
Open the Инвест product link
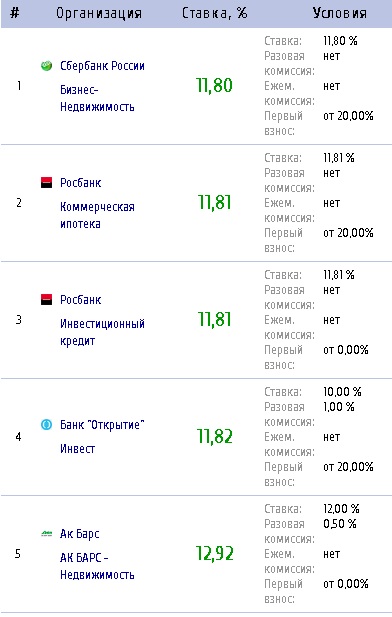(x=78, y=449)
